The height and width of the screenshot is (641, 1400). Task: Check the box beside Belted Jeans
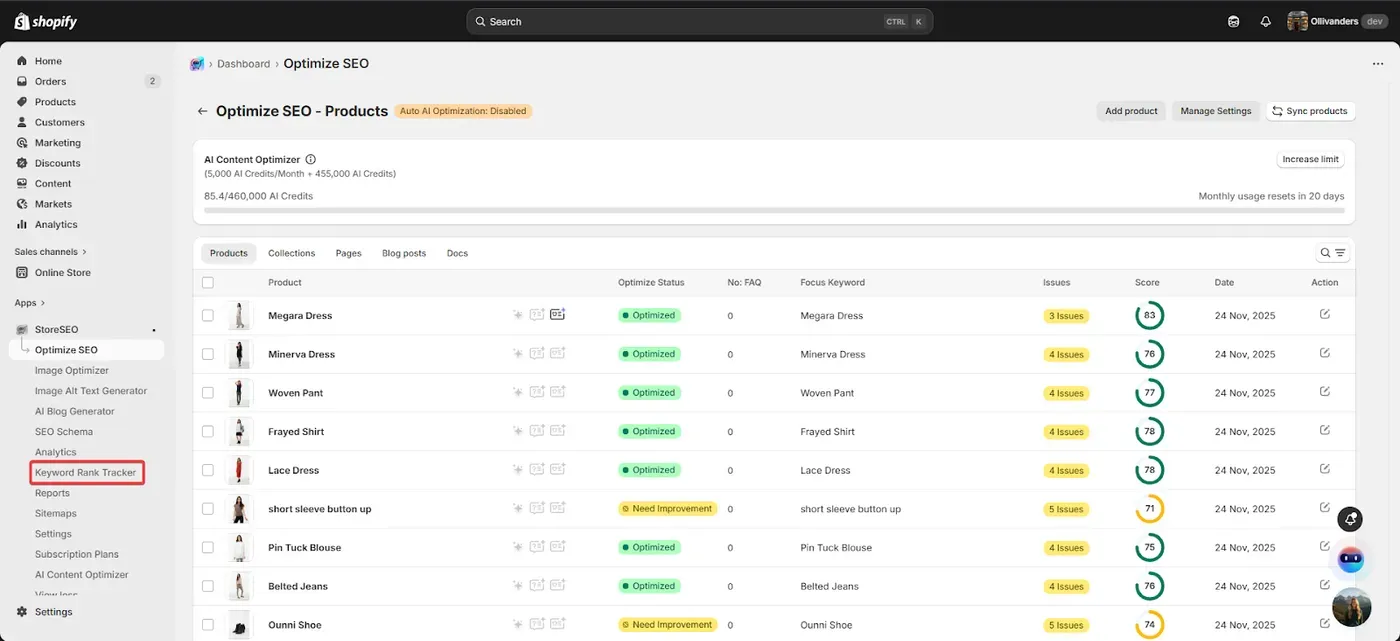click(x=208, y=586)
